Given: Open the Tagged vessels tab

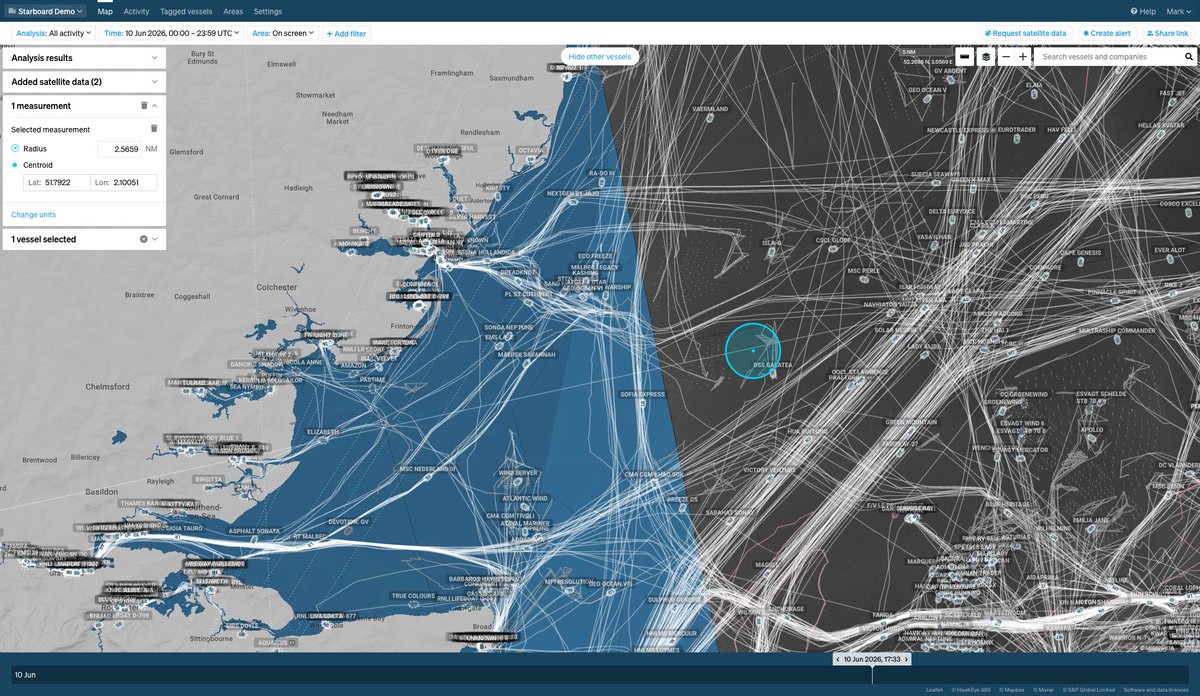Looking at the screenshot, I should point(186,11).
